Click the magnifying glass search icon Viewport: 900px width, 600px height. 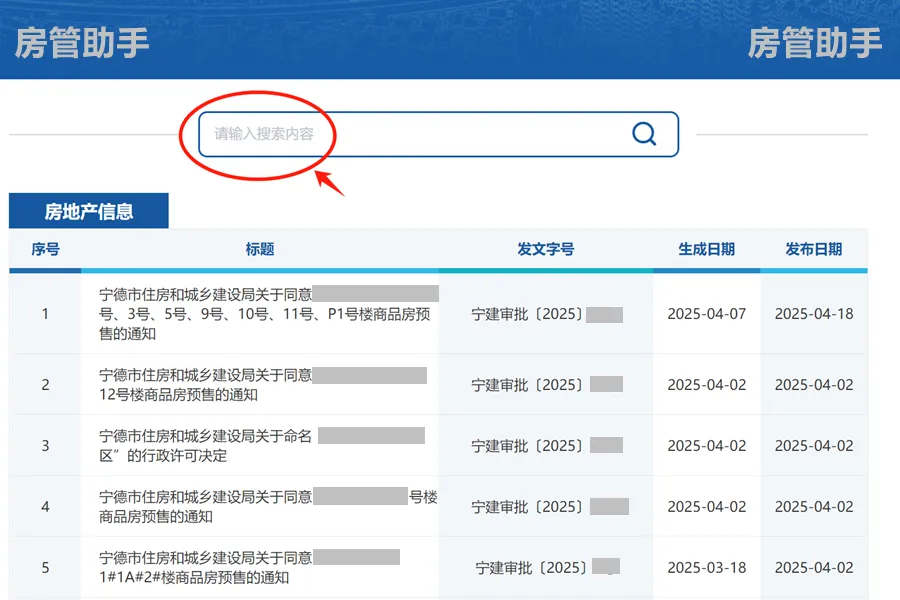(644, 134)
